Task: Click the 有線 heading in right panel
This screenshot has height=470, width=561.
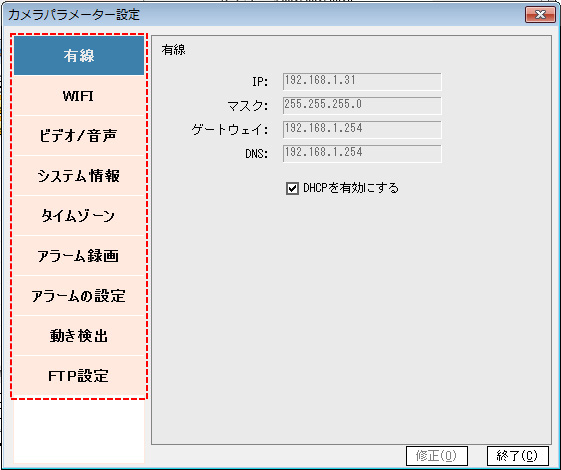Action: [174, 50]
